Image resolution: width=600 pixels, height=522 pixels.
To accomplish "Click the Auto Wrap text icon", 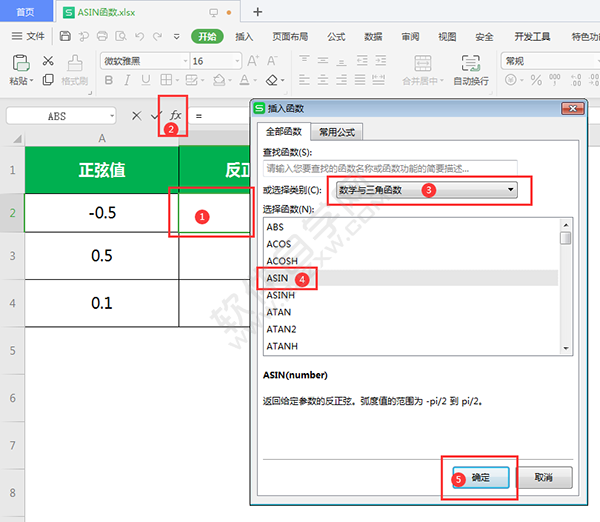I will coord(471,63).
